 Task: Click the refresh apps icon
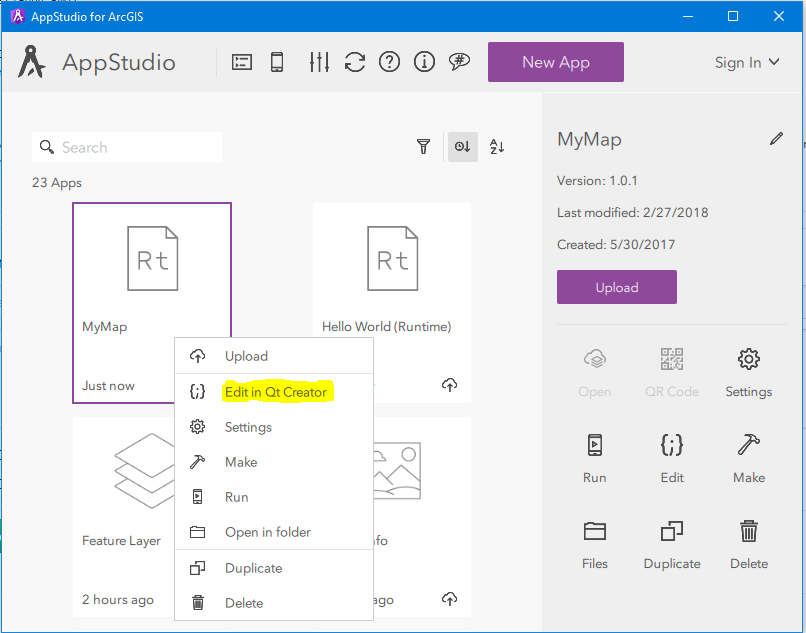[355, 62]
